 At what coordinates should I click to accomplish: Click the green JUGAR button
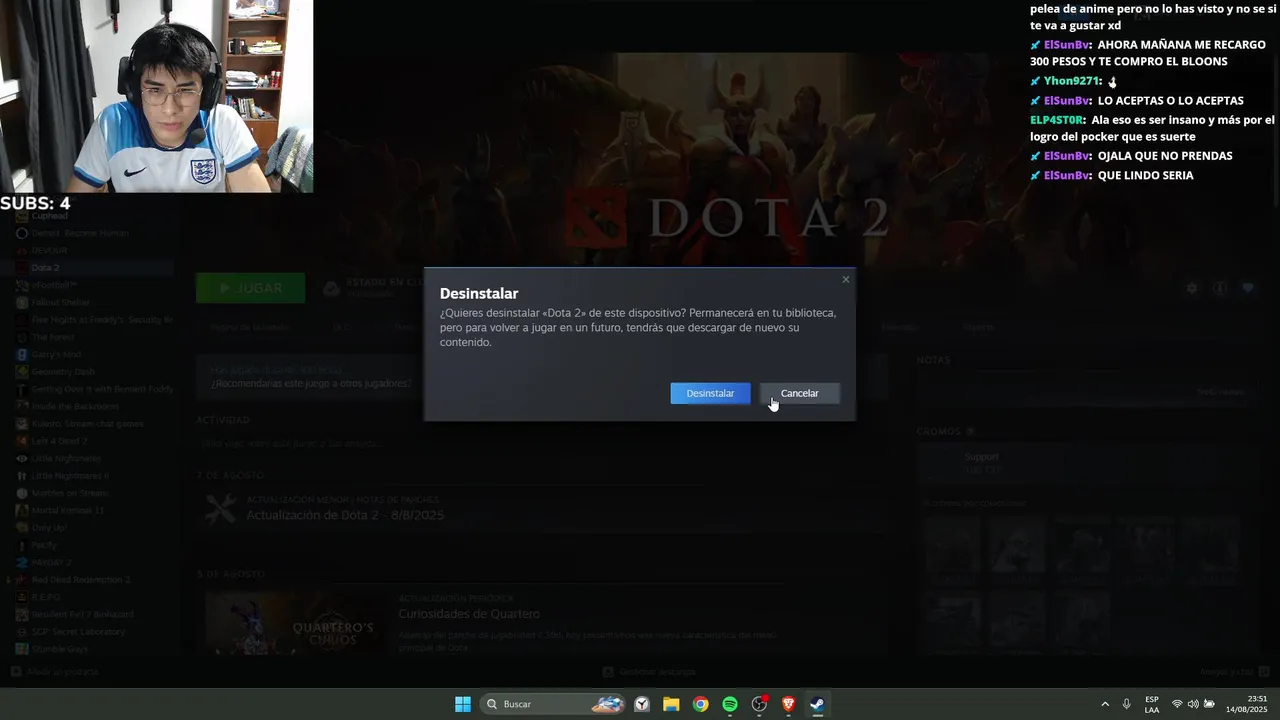point(250,288)
